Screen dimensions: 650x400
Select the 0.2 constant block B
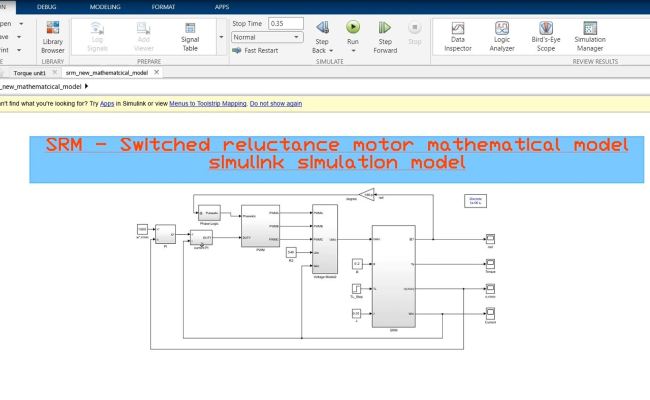(x=357, y=264)
